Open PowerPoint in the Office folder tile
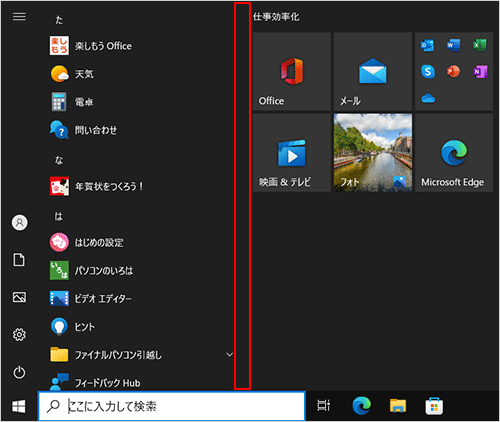 [x=454, y=71]
